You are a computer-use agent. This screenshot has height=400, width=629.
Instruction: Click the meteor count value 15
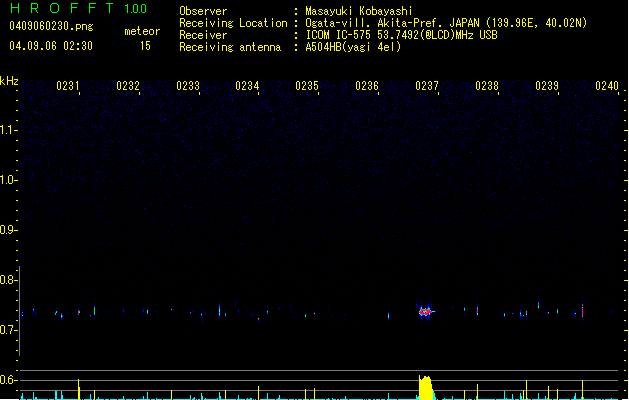coord(145,46)
